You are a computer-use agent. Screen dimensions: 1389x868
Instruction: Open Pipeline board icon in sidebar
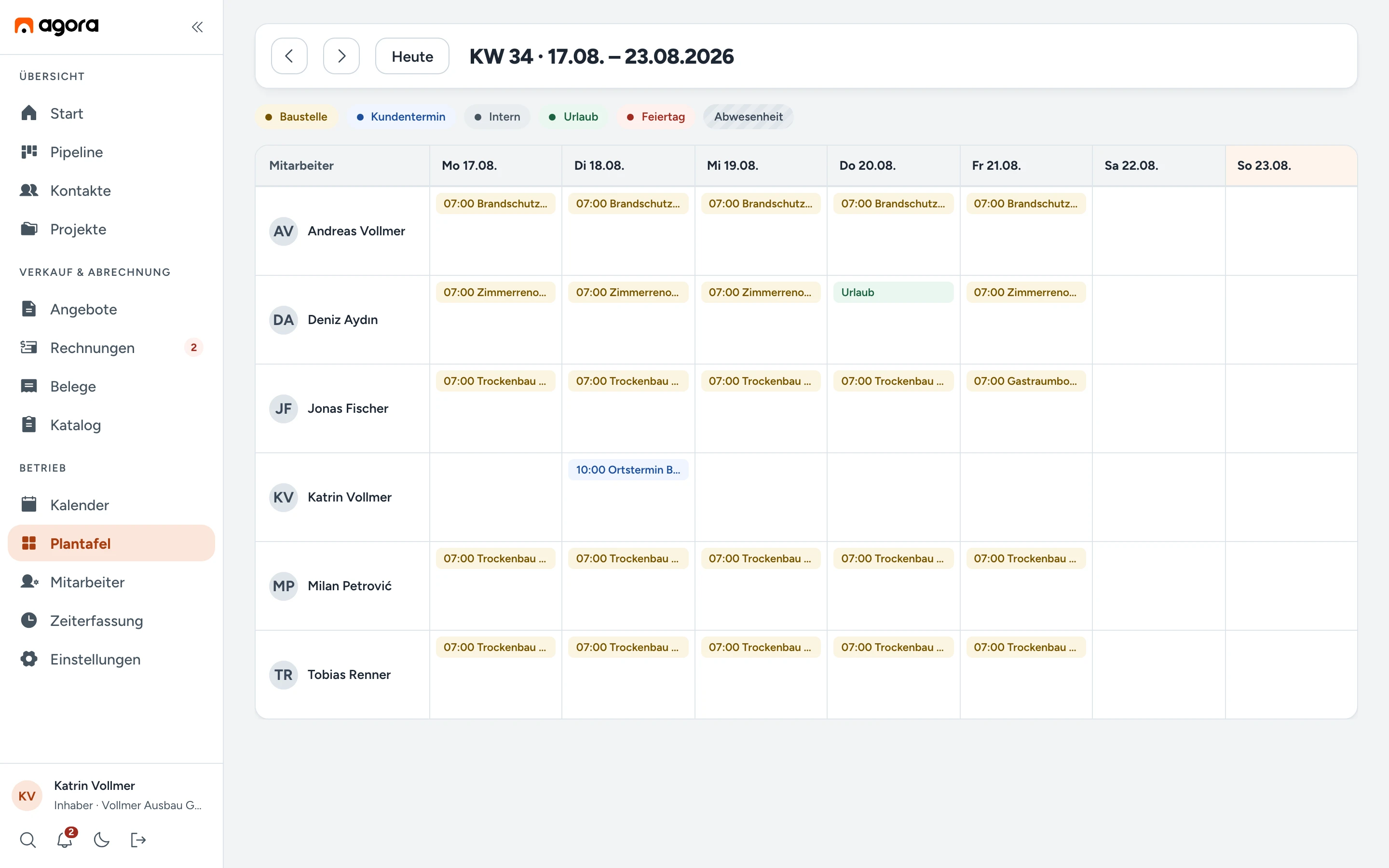pos(29,151)
